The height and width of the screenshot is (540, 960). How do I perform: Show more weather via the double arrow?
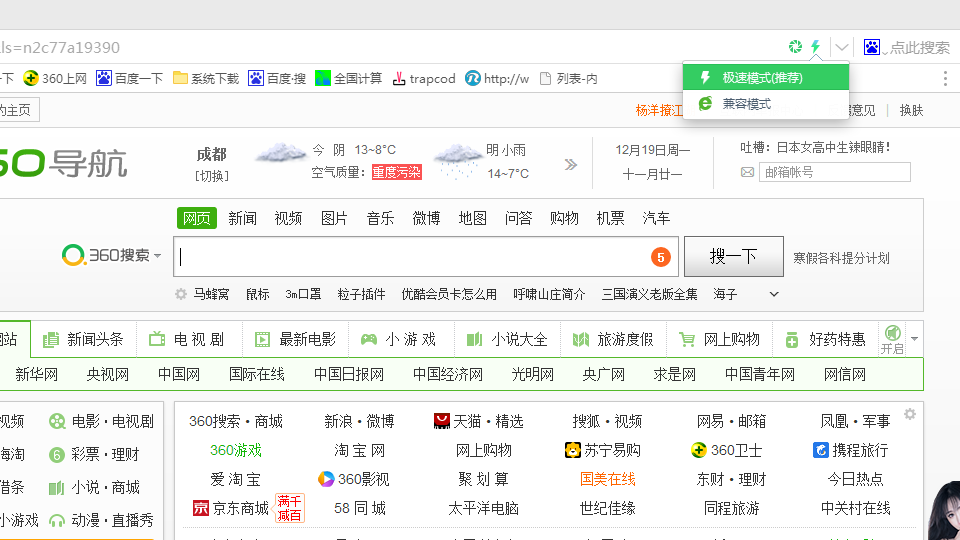click(571, 164)
